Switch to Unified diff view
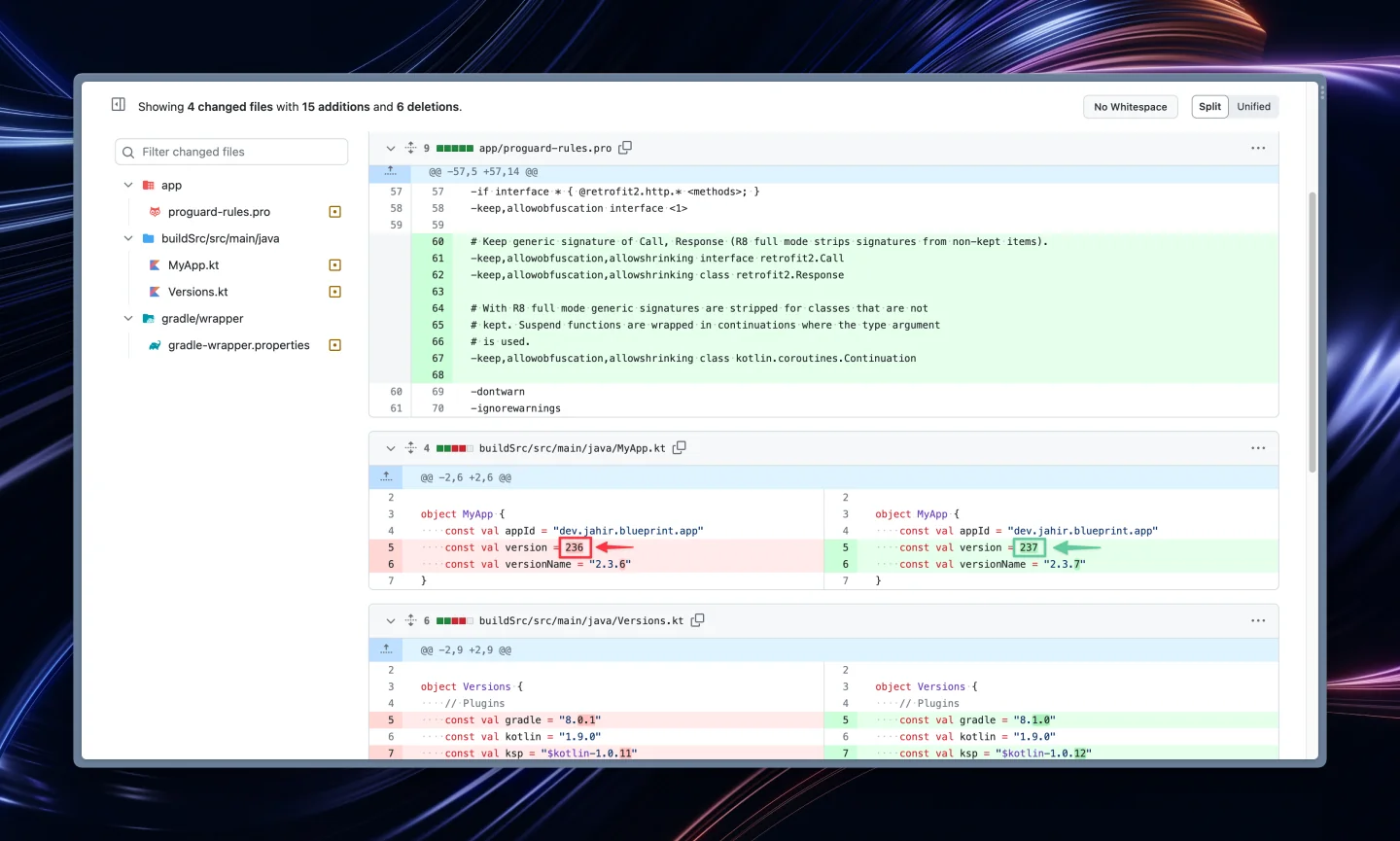 click(1254, 107)
